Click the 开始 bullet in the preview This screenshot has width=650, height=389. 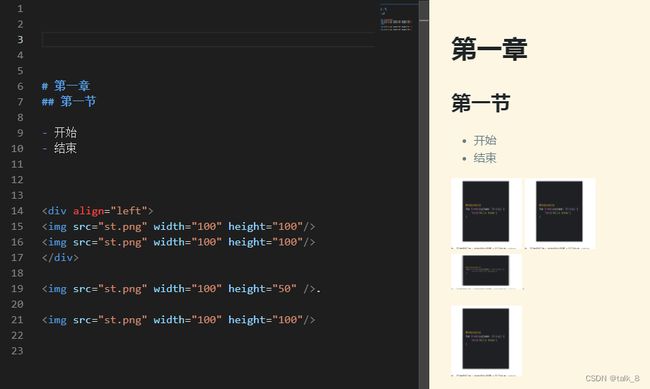(485, 141)
